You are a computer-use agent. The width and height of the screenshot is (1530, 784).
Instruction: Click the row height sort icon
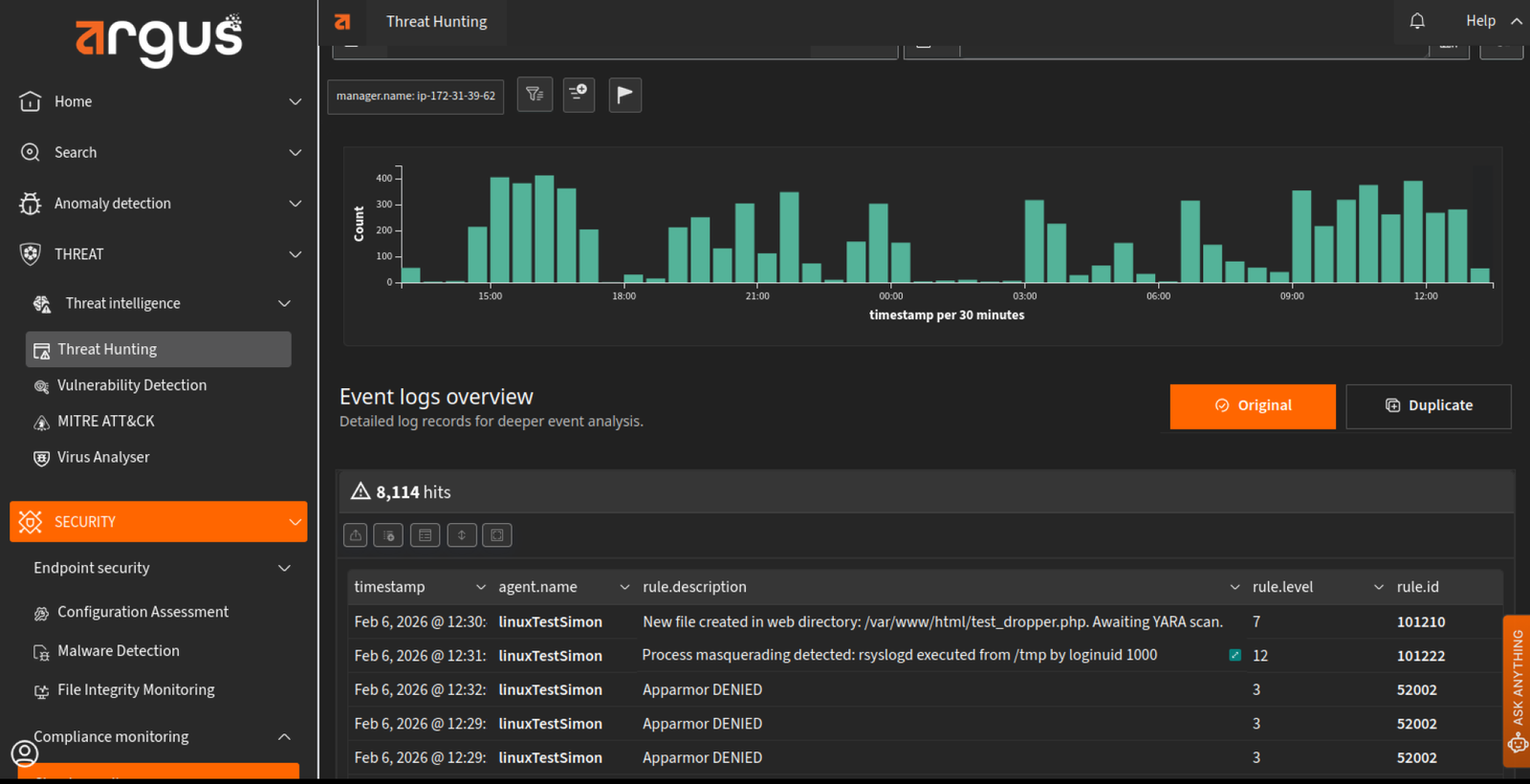click(462, 535)
